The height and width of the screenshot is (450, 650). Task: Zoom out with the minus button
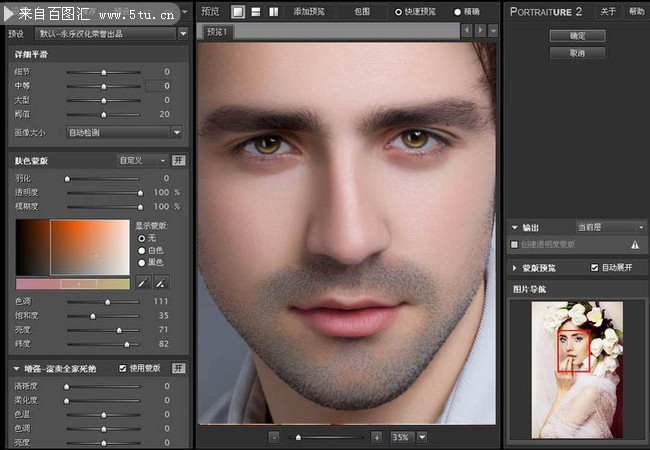click(x=274, y=437)
